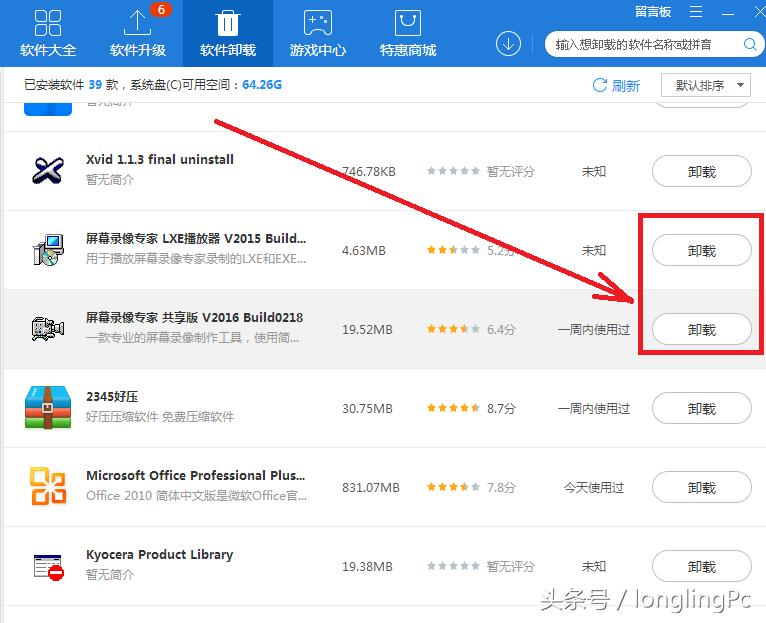Open the 软件大全 software library tab

pyautogui.click(x=48, y=33)
